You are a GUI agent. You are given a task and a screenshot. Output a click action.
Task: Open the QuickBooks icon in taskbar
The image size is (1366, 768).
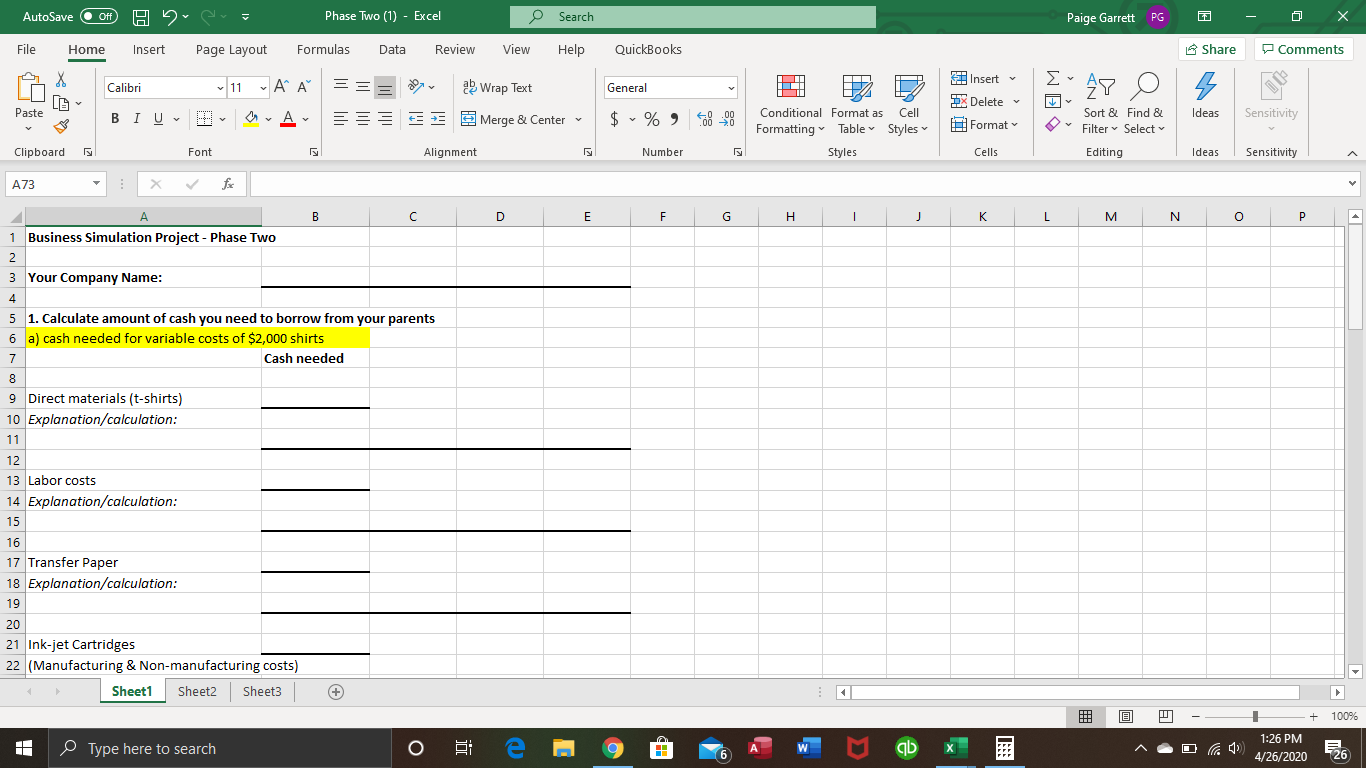click(x=906, y=748)
